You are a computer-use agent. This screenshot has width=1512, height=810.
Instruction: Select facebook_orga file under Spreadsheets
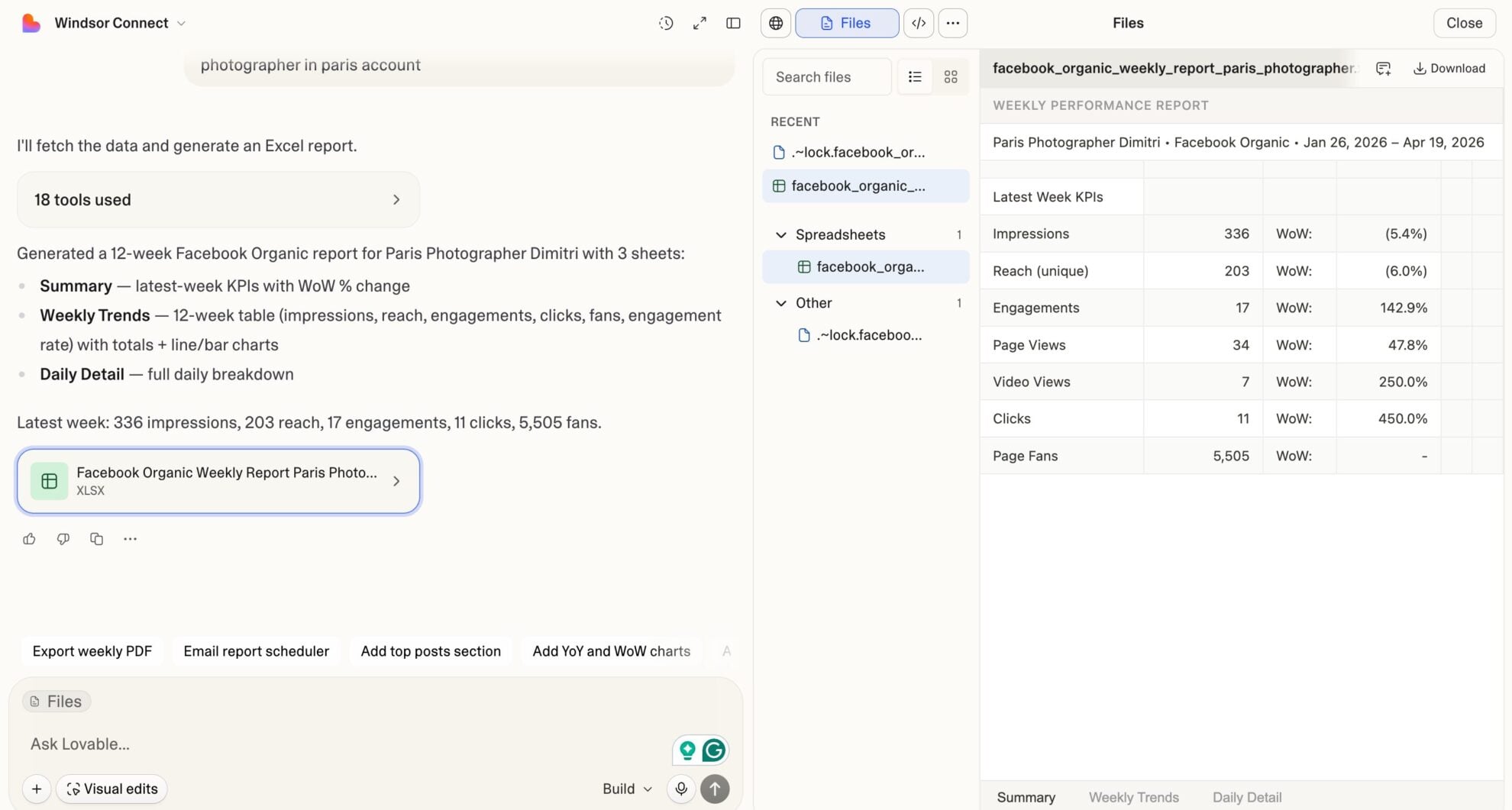pyautogui.click(x=866, y=267)
